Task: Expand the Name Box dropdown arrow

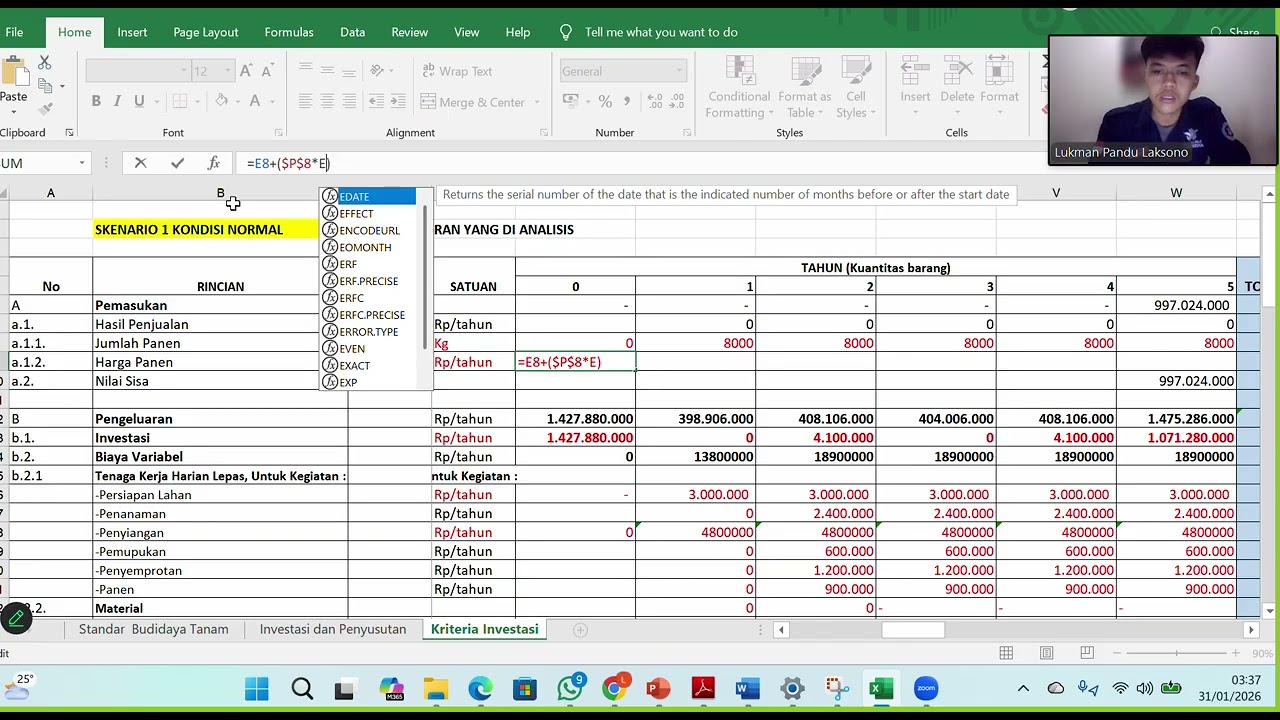Action: (82, 163)
